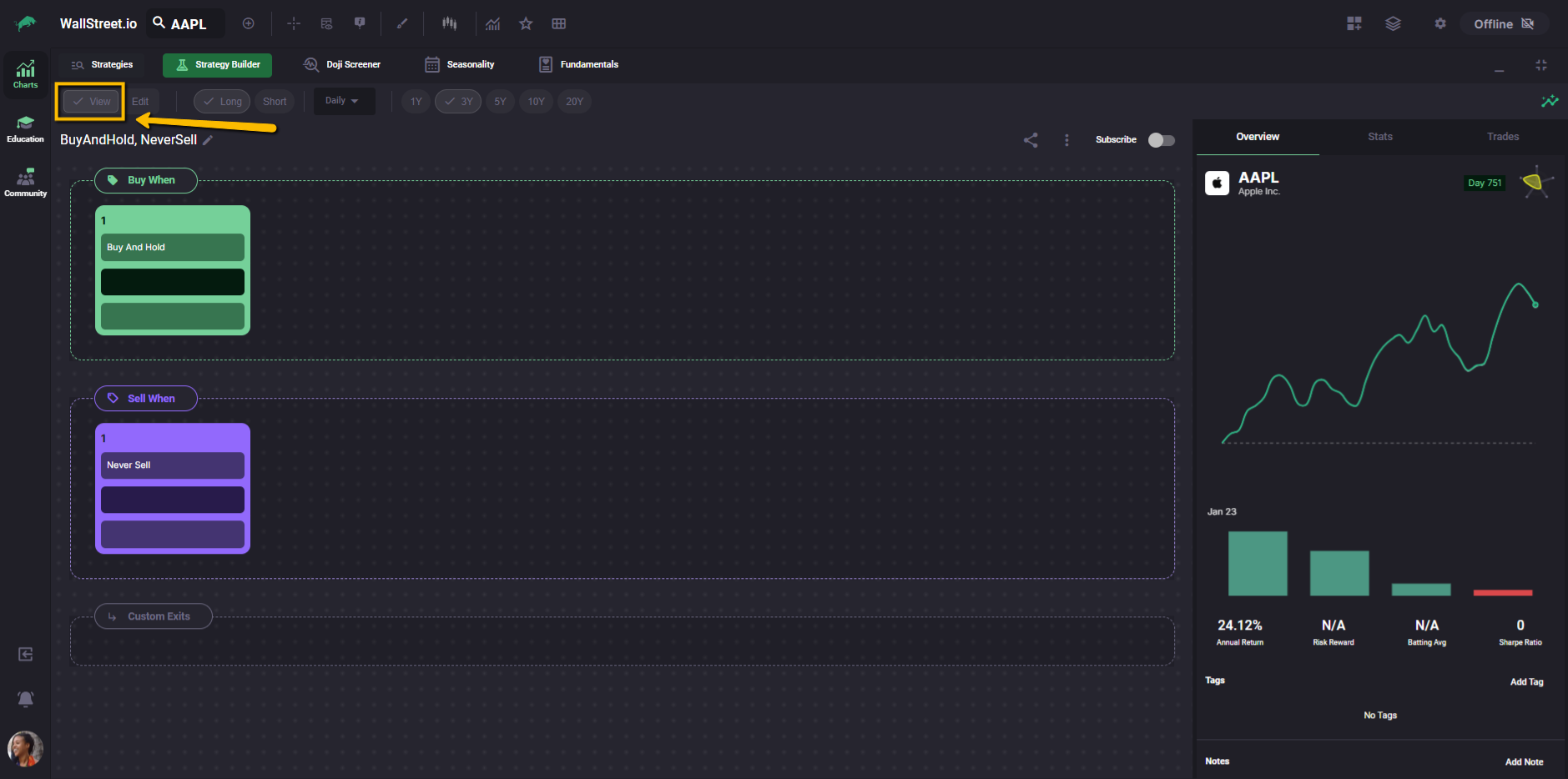Open Education from the left sidebar
The width and height of the screenshot is (1568, 779).
[25, 129]
